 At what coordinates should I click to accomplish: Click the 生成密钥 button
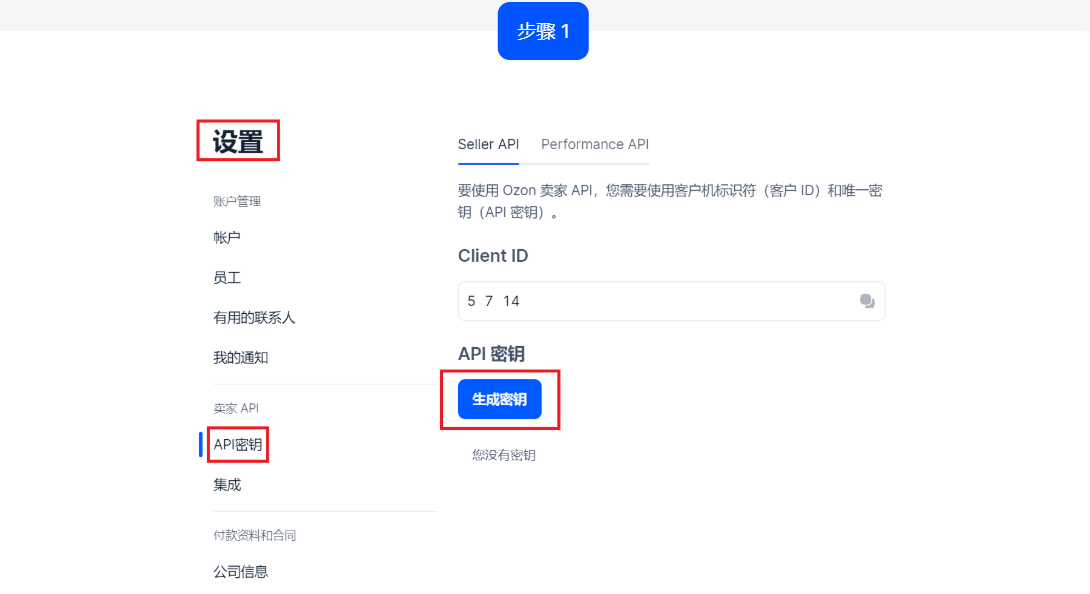(x=500, y=399)
